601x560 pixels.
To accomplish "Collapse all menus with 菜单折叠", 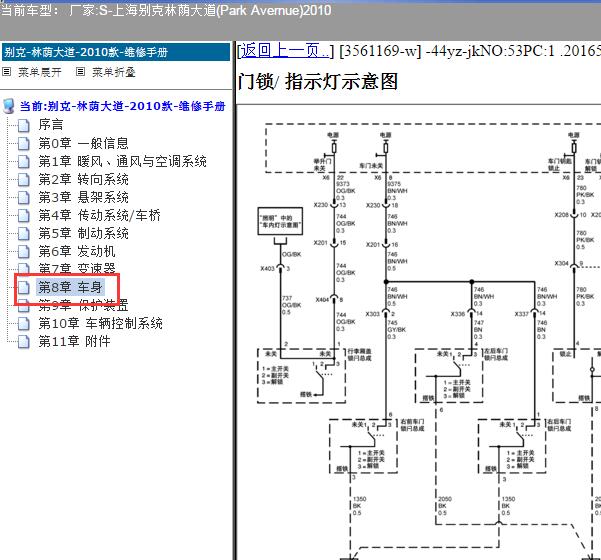I will click(x=114, y=72).
